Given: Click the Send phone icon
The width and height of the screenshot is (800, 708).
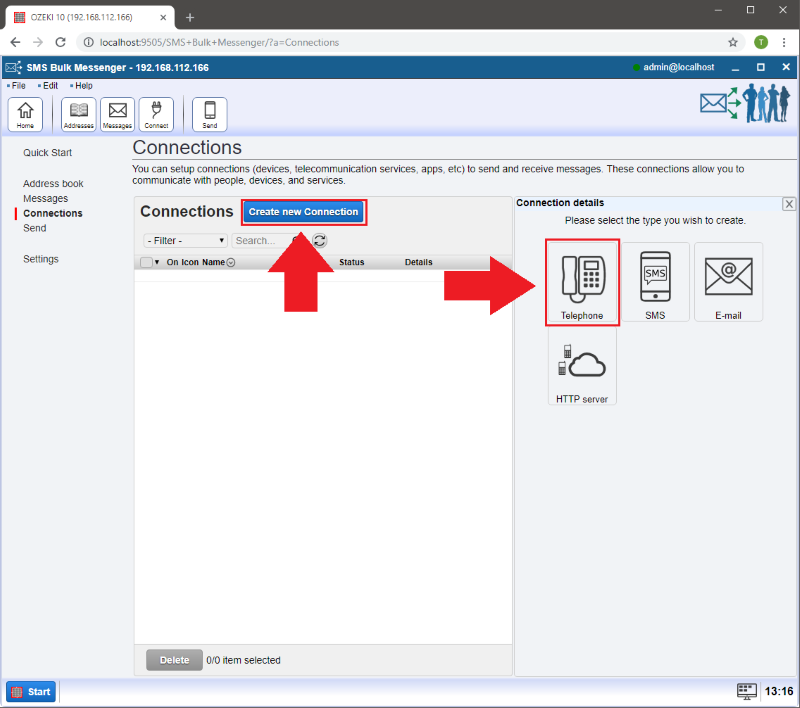Looking at the screenshot, I should (210, 114).
